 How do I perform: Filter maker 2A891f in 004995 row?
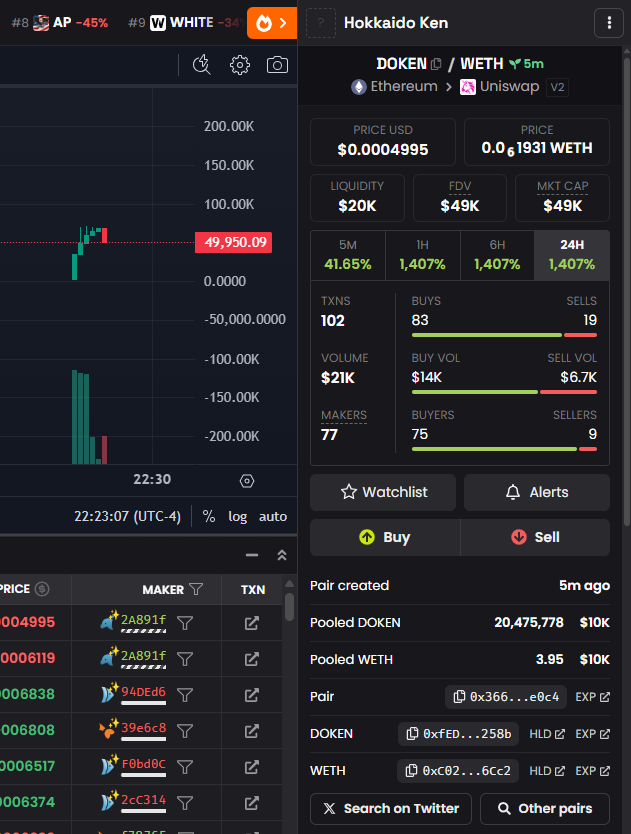(x=185, y=623)
